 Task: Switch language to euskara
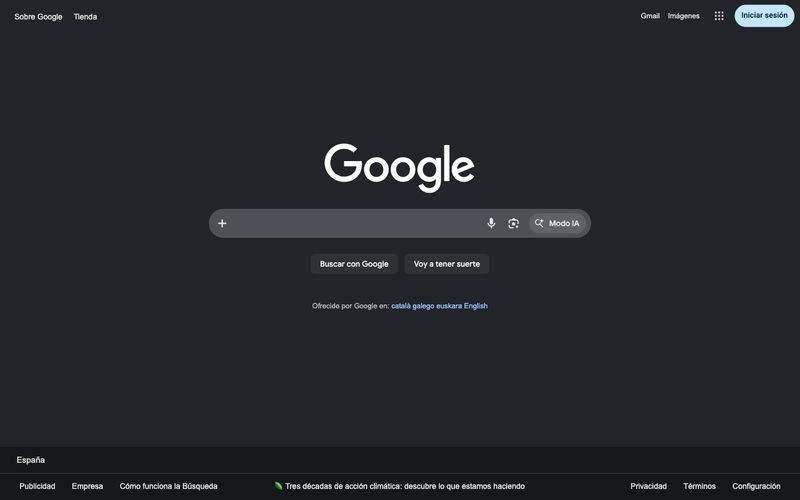tap(449, 306)
